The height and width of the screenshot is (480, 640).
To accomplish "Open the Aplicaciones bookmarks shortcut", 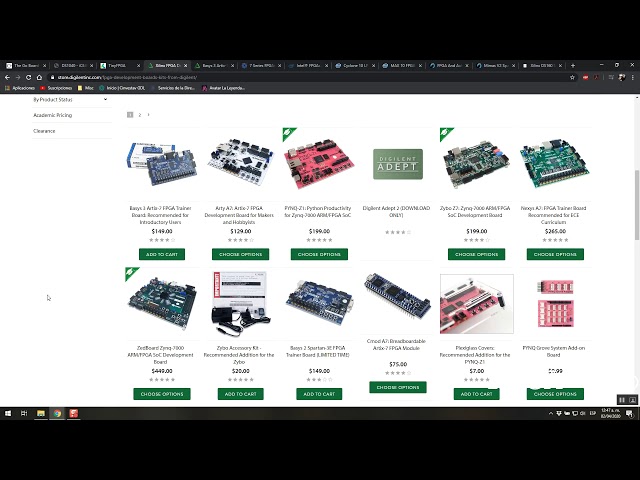I will 20,88.
